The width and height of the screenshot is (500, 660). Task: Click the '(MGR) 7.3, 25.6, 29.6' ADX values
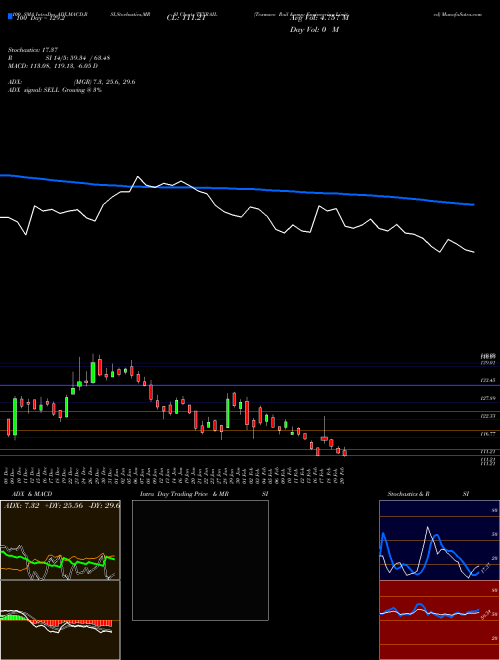coord(104,82)
